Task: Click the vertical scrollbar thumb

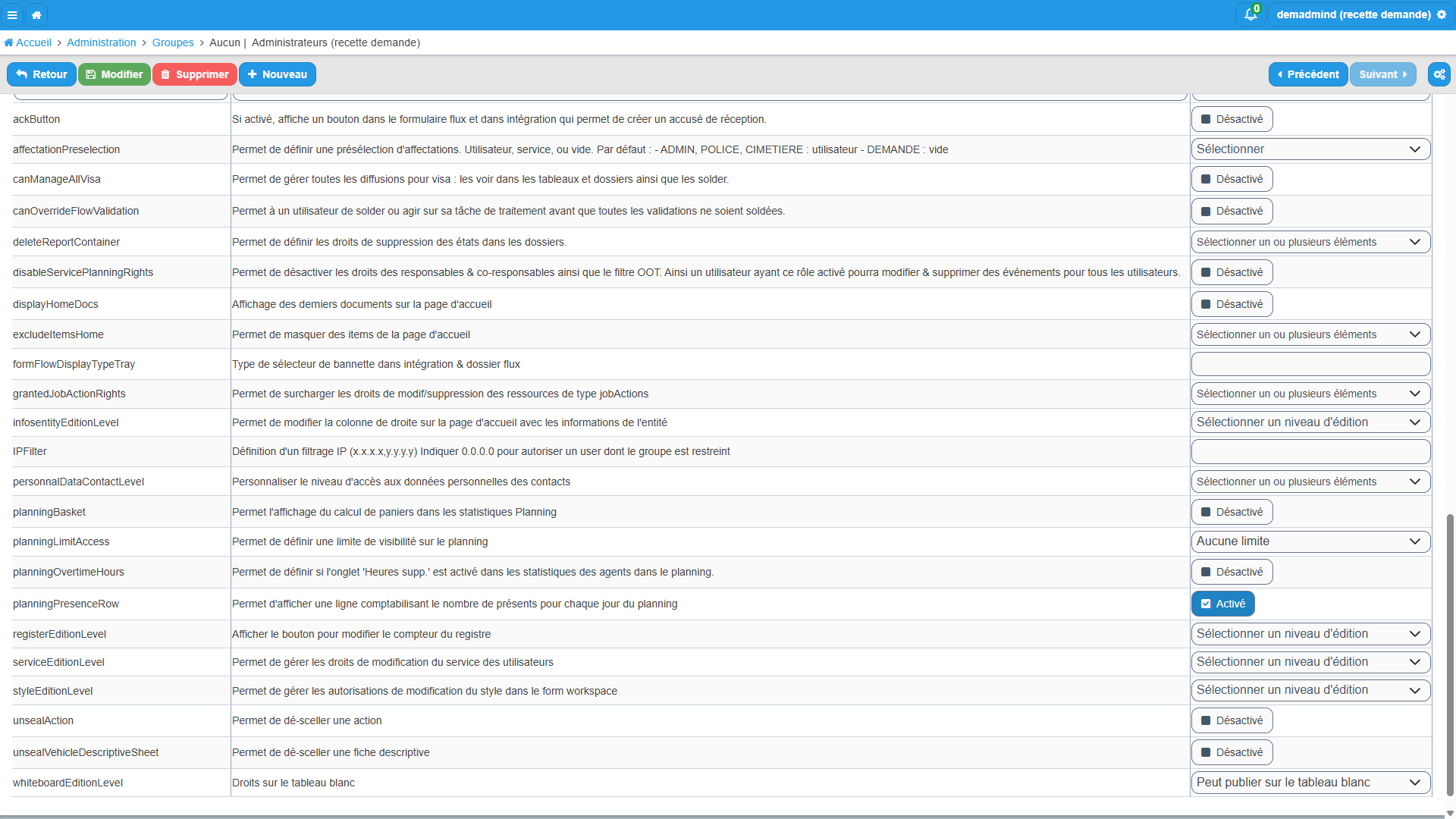Action: click(1450, 654)
